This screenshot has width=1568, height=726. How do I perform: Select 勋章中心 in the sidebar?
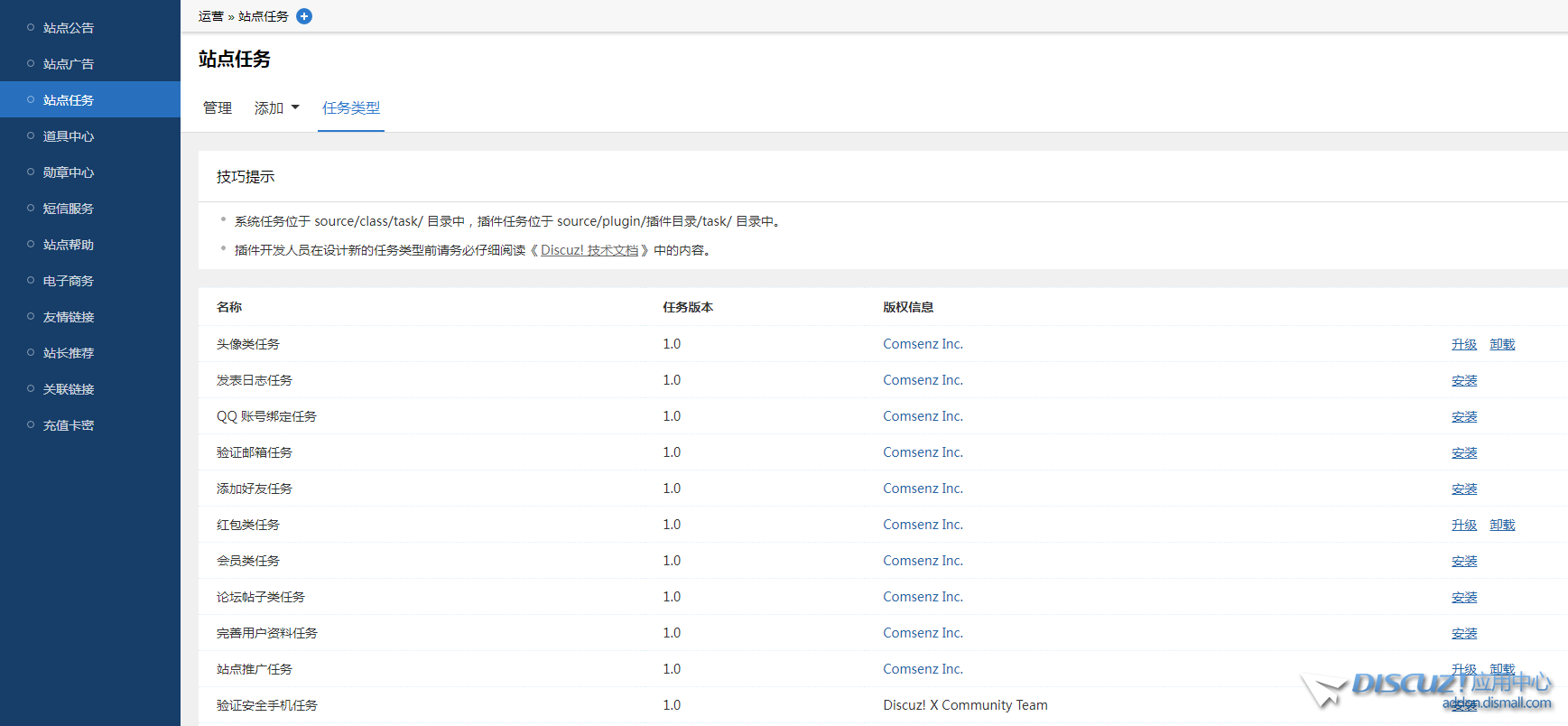click(69, 172)
